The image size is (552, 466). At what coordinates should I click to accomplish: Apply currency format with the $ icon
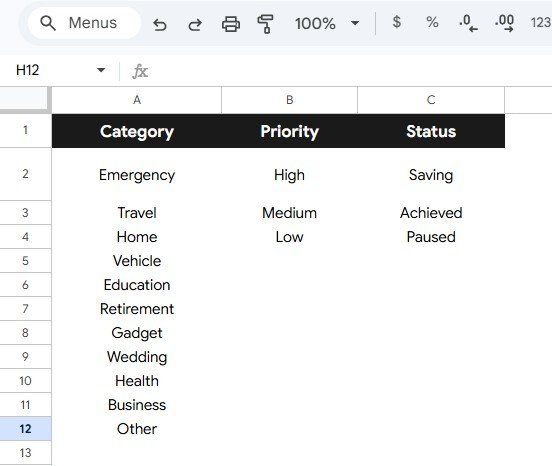pyautogui.click(x=397, y=22)
